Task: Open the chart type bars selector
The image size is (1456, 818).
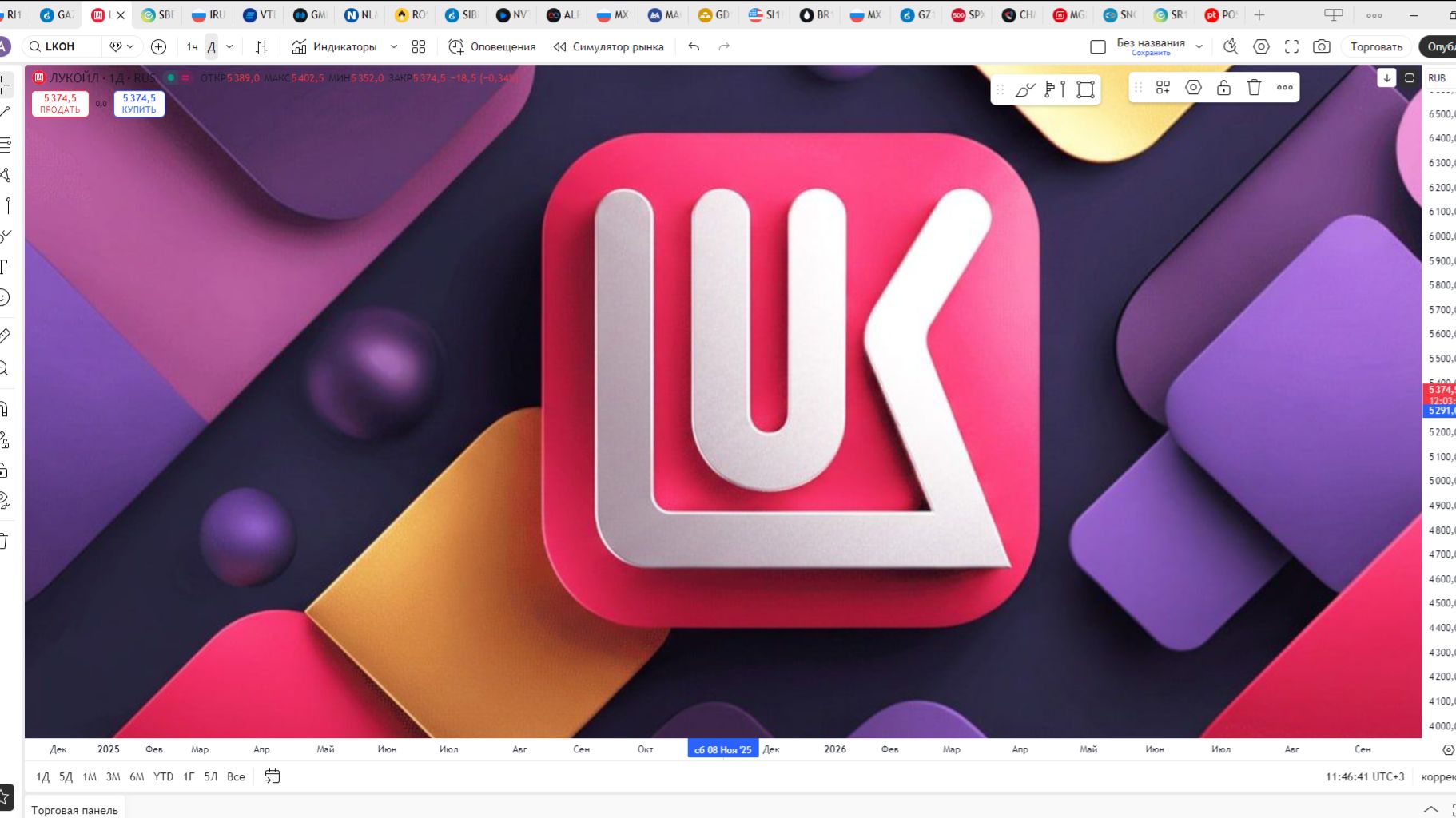Action: point(261,46)
